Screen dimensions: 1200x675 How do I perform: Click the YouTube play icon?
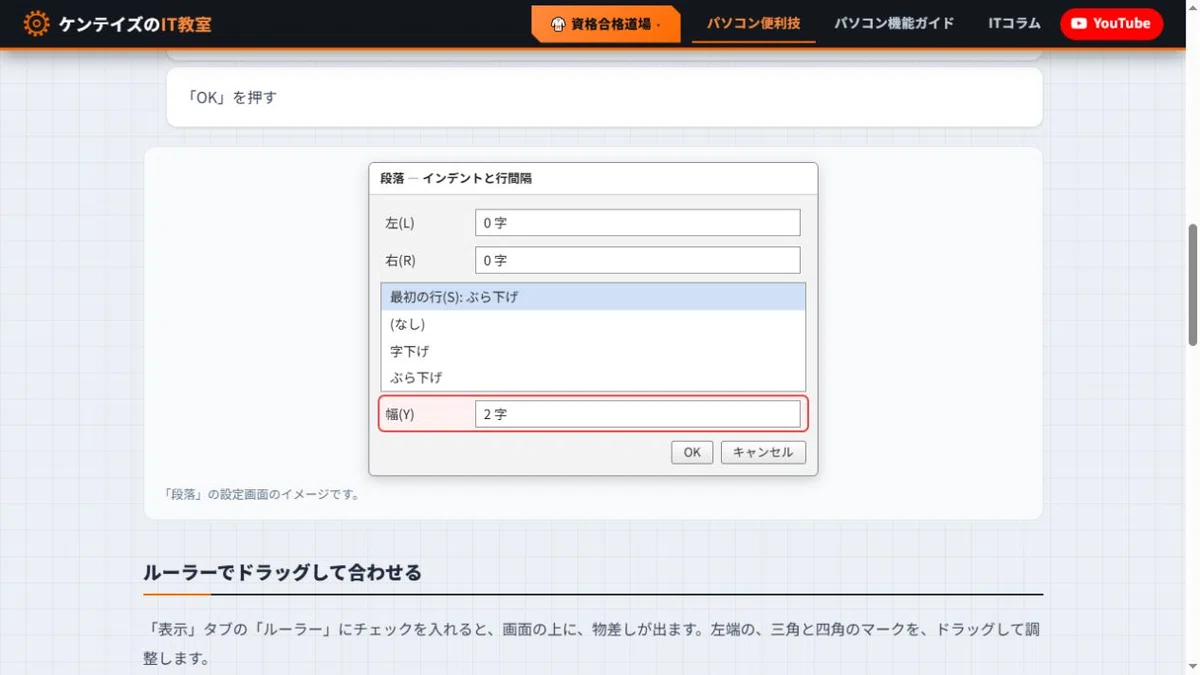1079,24
